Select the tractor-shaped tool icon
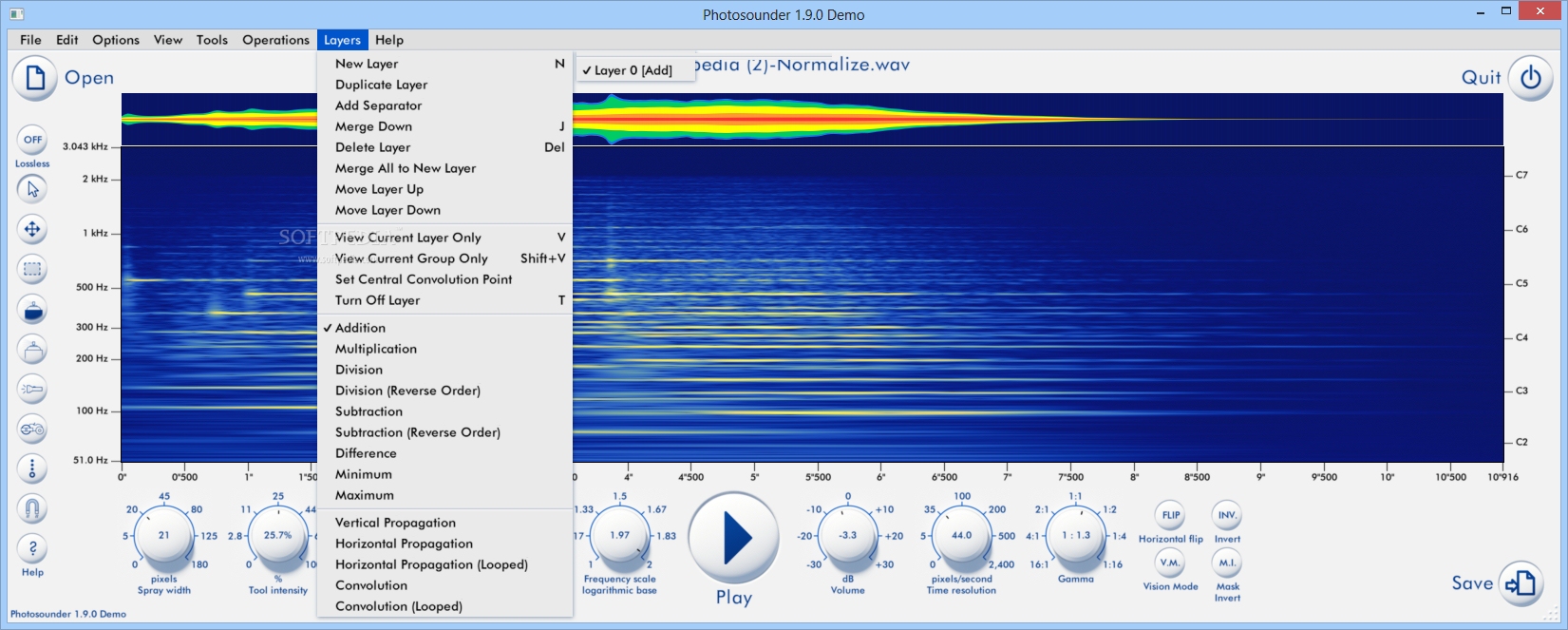The width and height of the screenshot is (1568, 630). point(32,429)
